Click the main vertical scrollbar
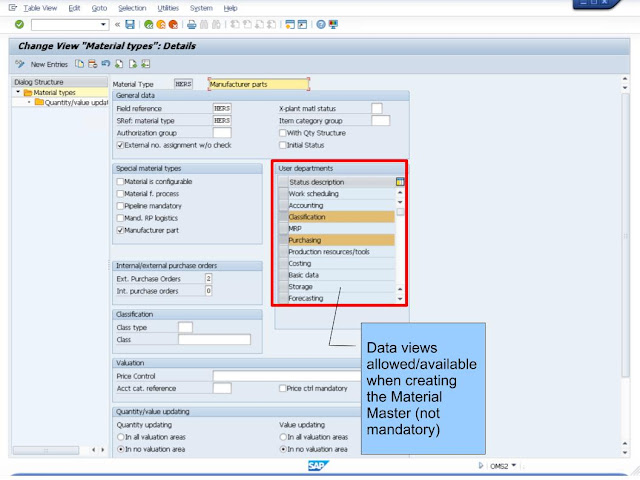Image resolution: width=640 pixels, height=480 pixels. tap(625, 235)
